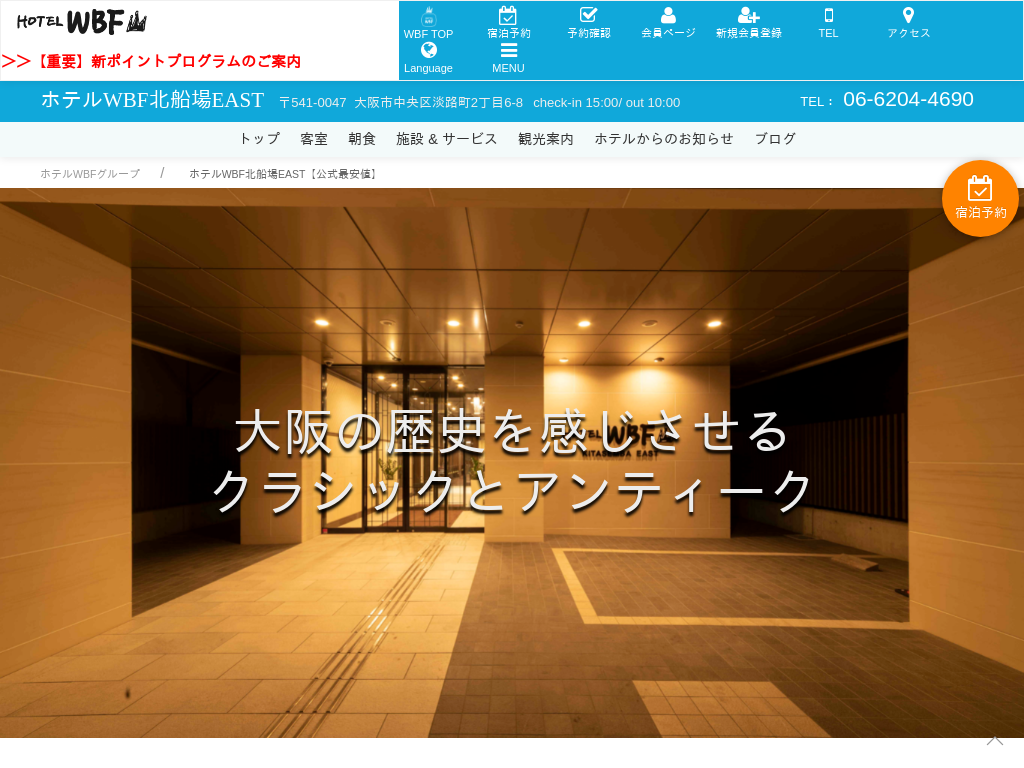Image resolution: width=1024 pixels, height=768 pixels.
Task: Click the headline クラシックとアンティーク
Action: click(512, 490)
